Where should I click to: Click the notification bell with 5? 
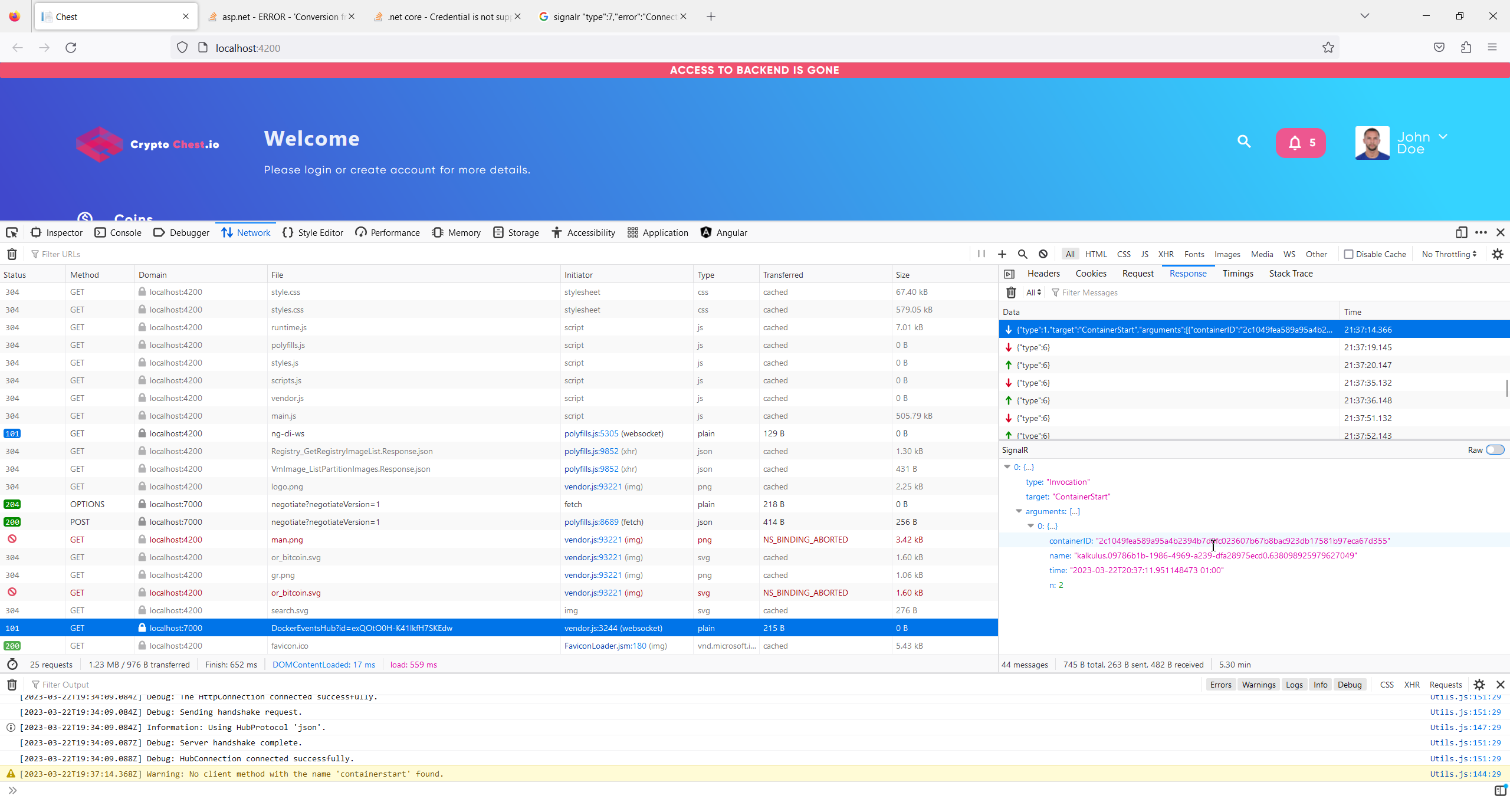[x=1301, y=143]
